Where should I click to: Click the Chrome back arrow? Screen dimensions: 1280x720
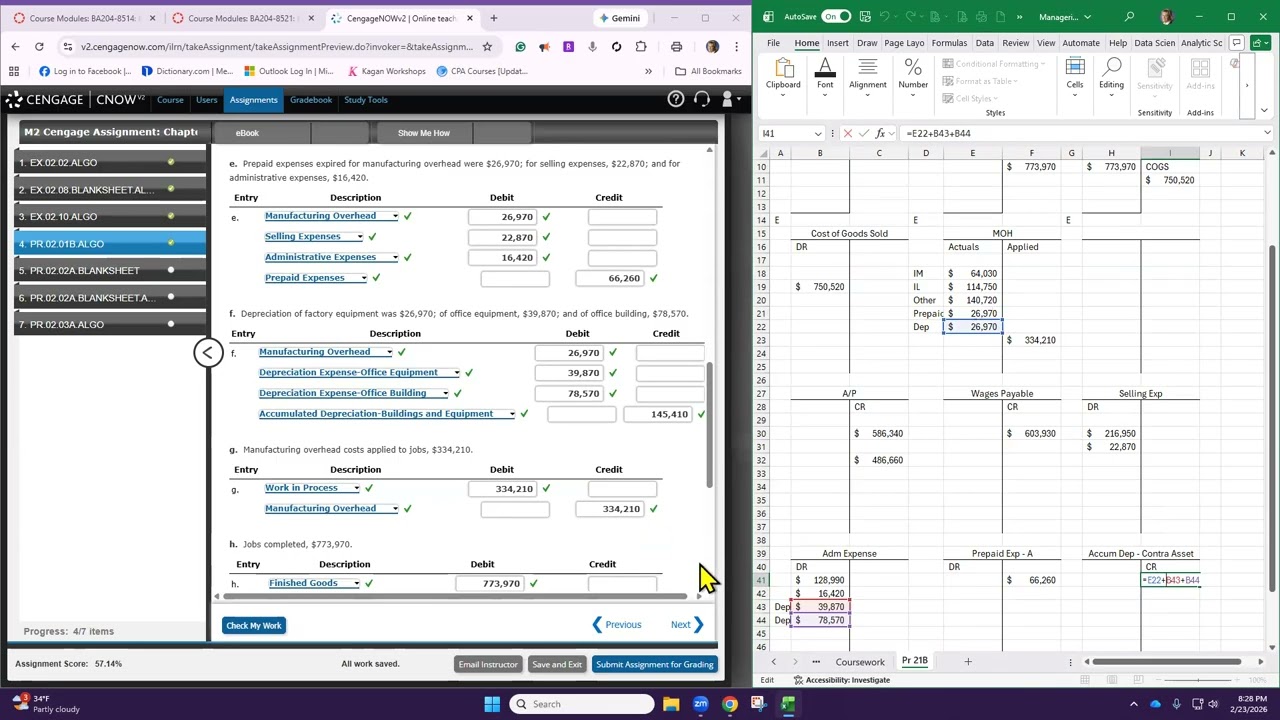pos(15,46)
